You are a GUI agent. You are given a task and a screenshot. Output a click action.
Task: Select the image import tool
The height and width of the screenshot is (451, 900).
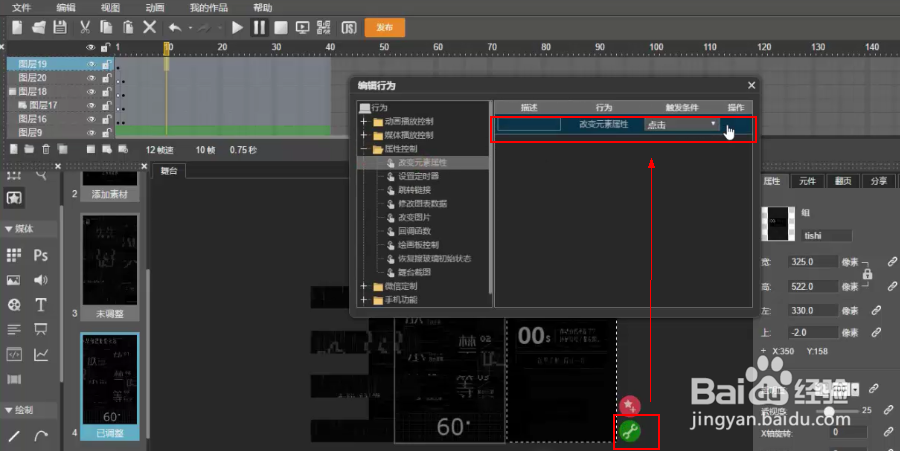click(x=13, y=280)
